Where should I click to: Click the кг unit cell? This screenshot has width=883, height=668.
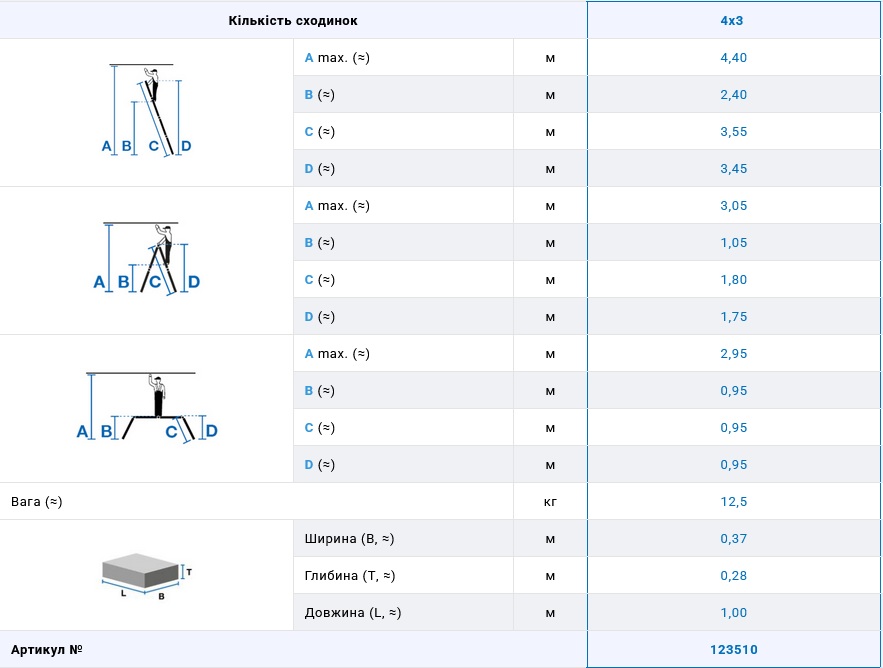[550, 502]
